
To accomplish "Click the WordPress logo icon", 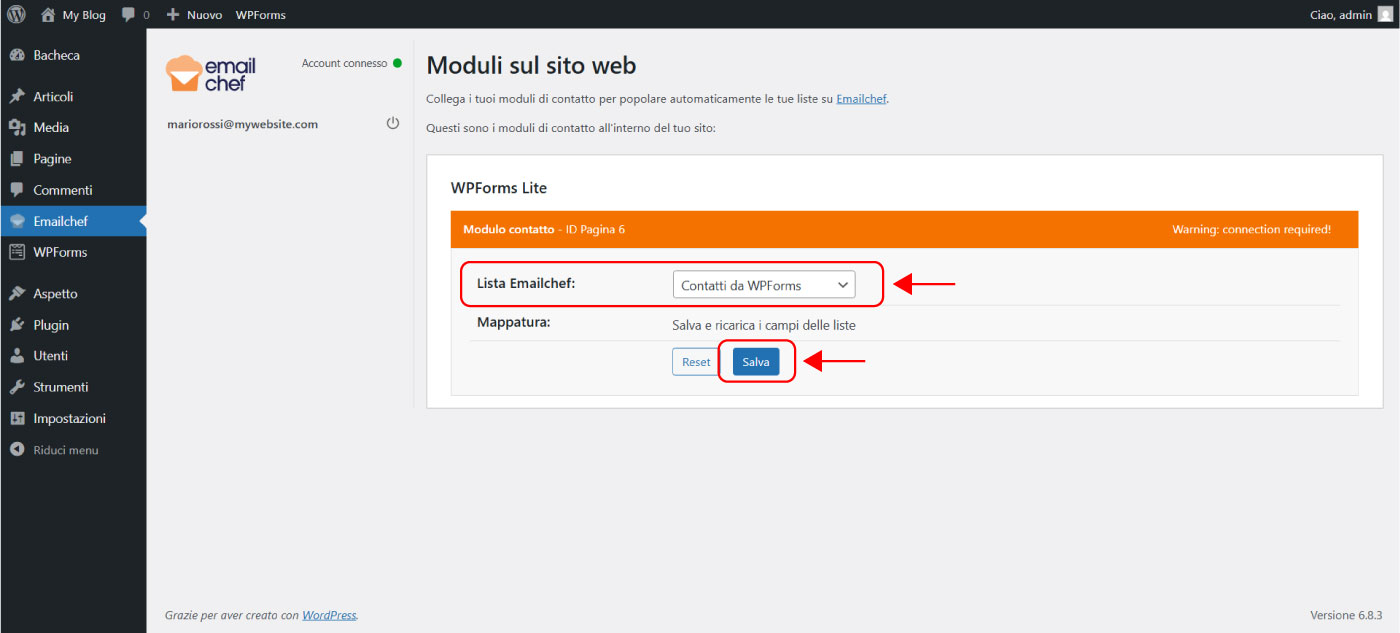I will [x=16, y=15].
